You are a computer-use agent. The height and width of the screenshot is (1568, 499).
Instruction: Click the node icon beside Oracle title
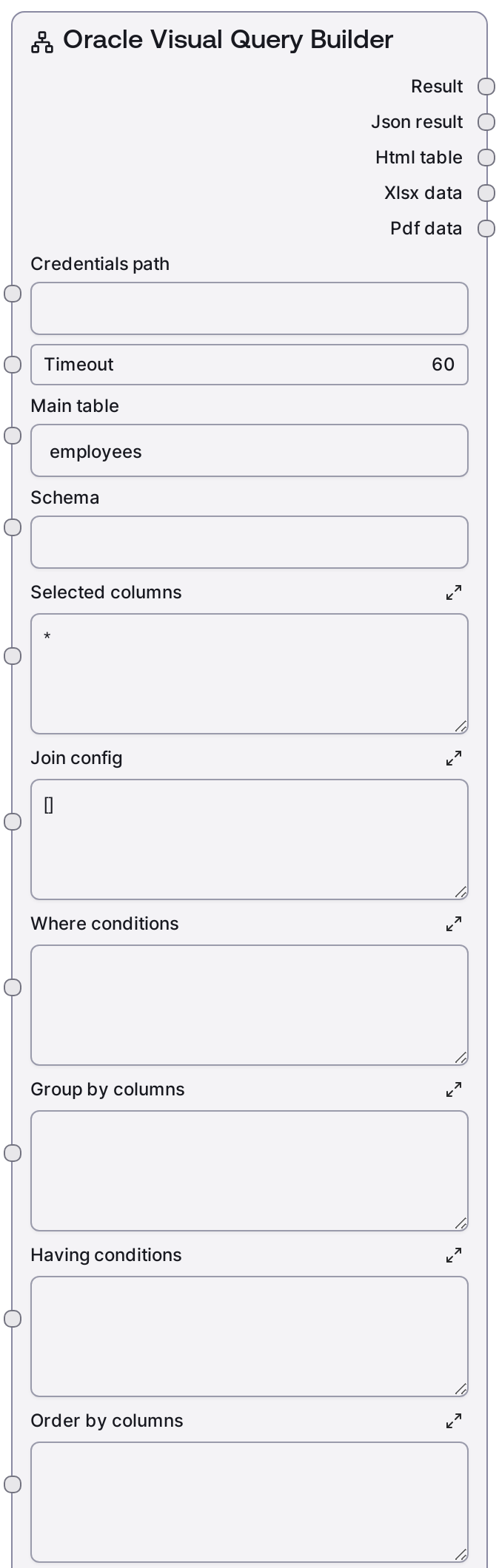(x=42, y=42)
